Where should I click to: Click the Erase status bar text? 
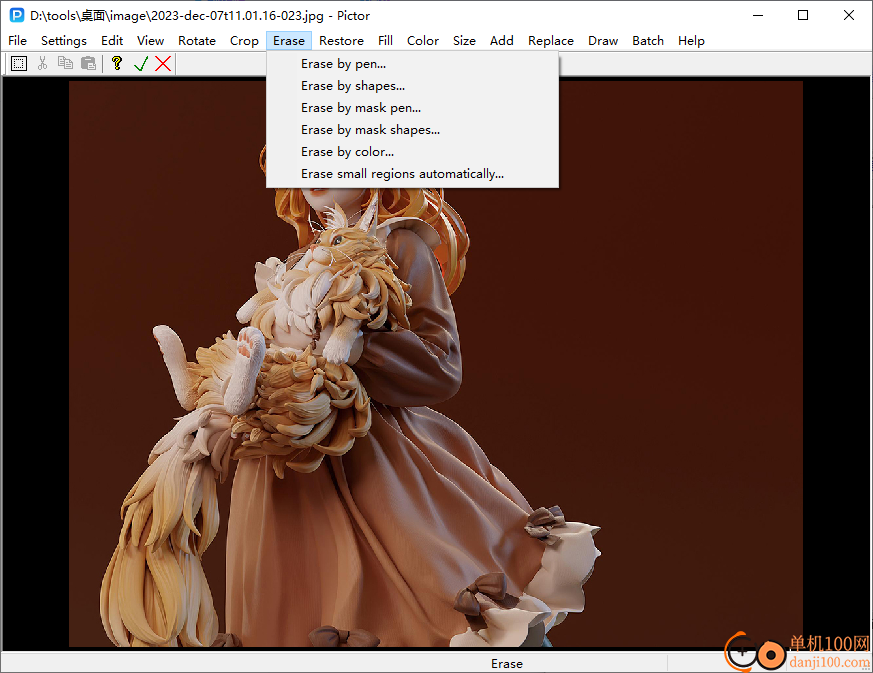click(507, 664)
